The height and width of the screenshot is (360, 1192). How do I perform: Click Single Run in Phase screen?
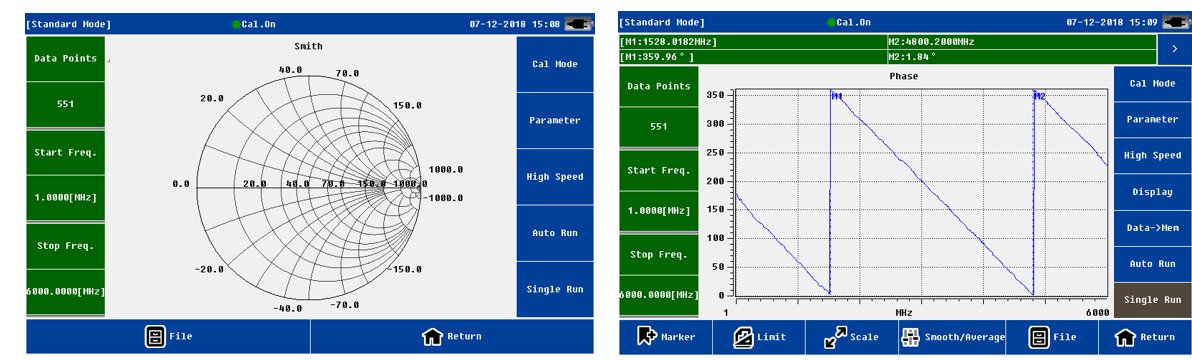pos(1152,299)
